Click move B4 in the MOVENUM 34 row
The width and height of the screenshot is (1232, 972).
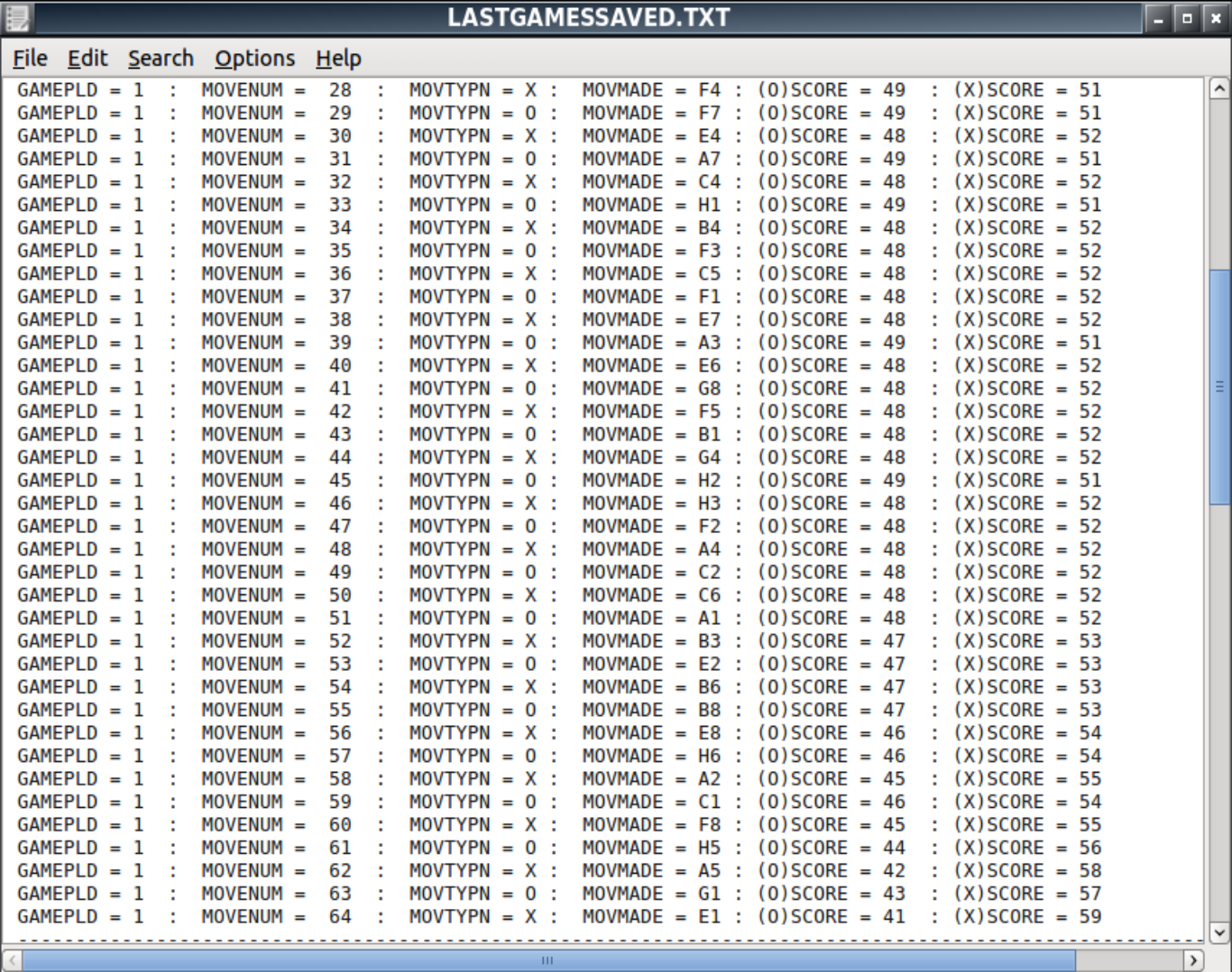[710, 228]
